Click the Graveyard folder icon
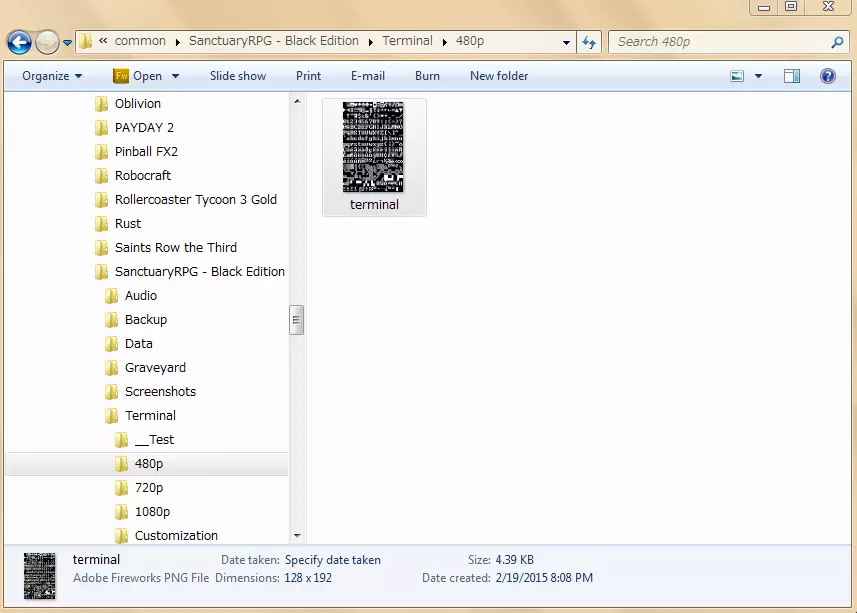 111,368
